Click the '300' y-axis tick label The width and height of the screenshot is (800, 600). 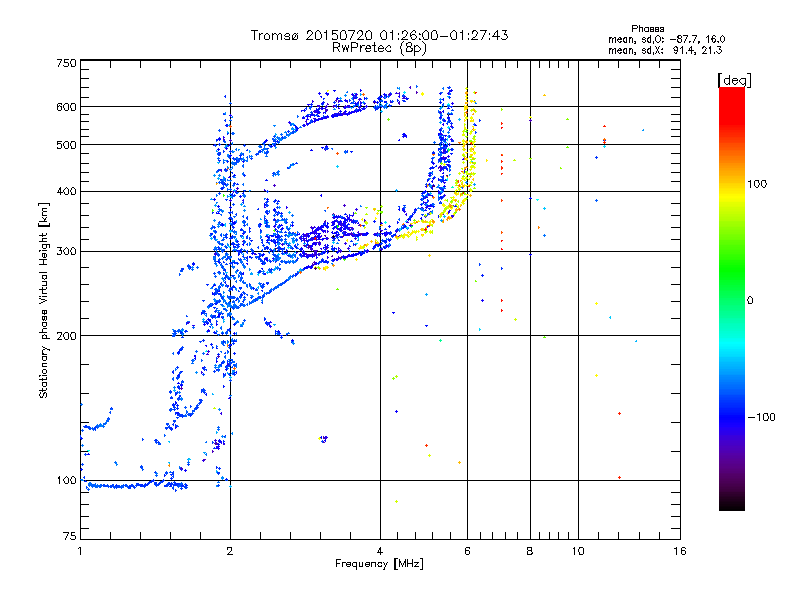pyautogui.click(x=66, y=252)
